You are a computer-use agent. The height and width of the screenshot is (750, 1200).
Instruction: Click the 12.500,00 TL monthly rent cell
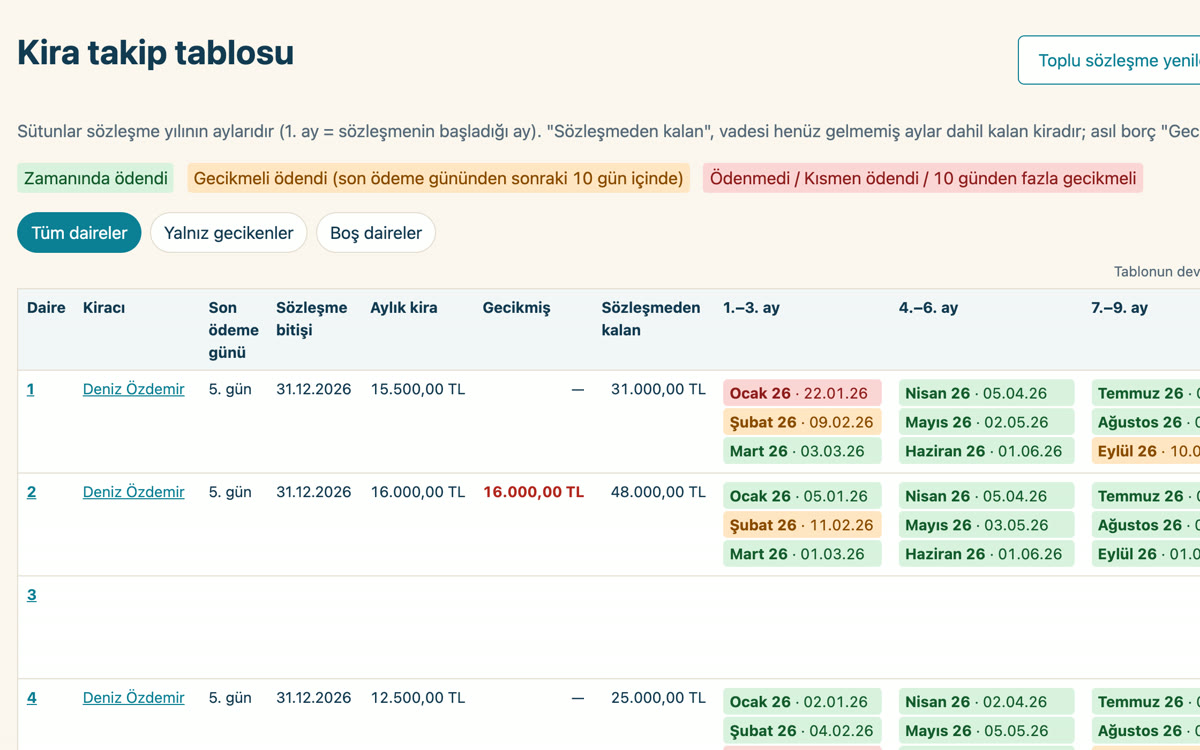click(418, 698)
